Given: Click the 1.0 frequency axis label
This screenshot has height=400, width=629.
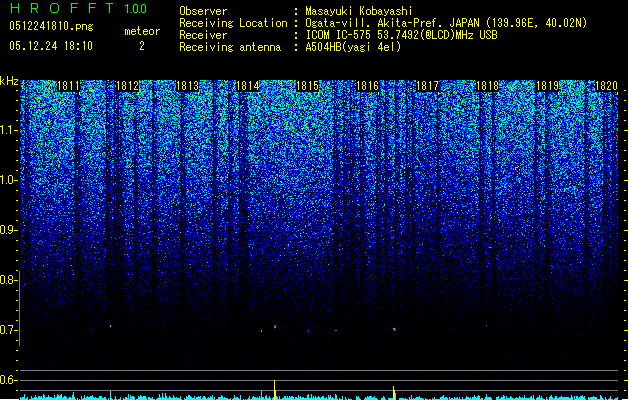Looking at the screenshot, I should [8, 180].
